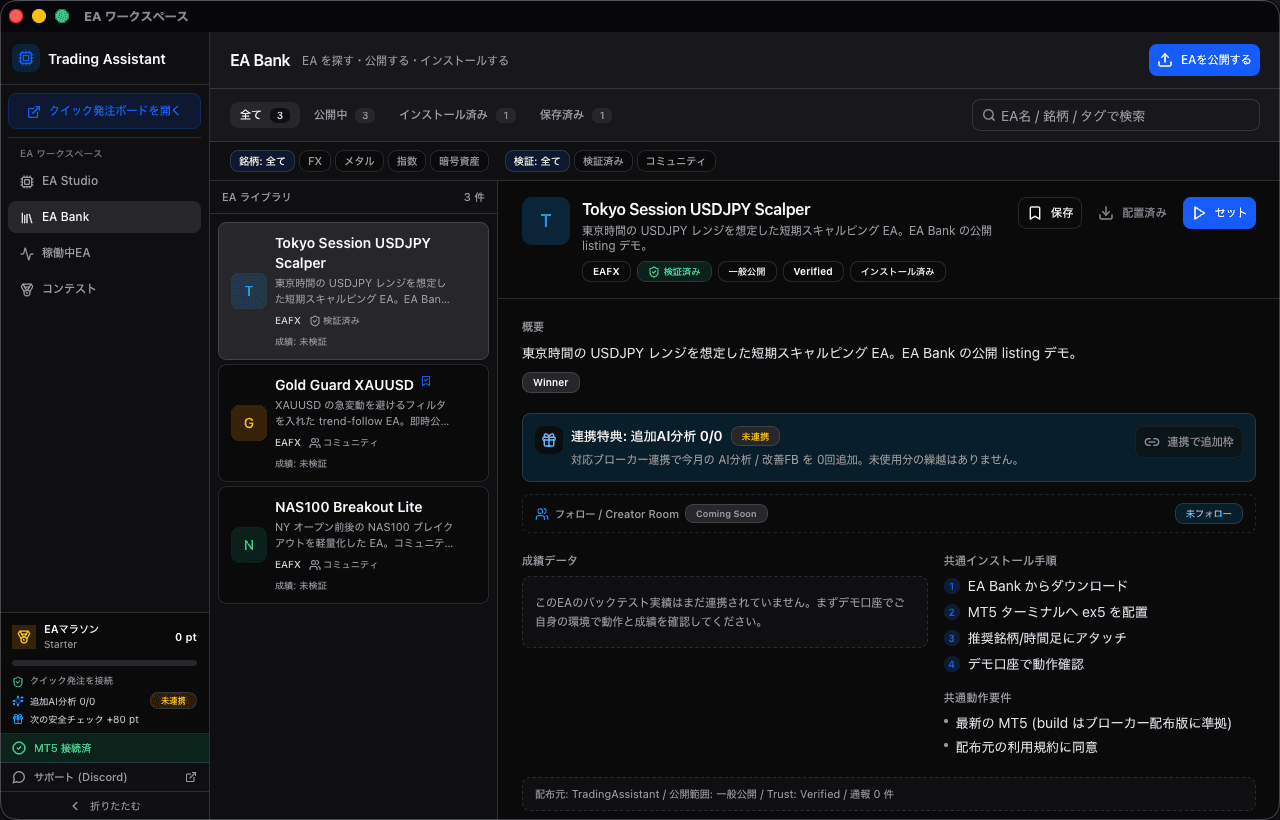
Task: Click the Winner badge
Action: [x=551, y=382]
